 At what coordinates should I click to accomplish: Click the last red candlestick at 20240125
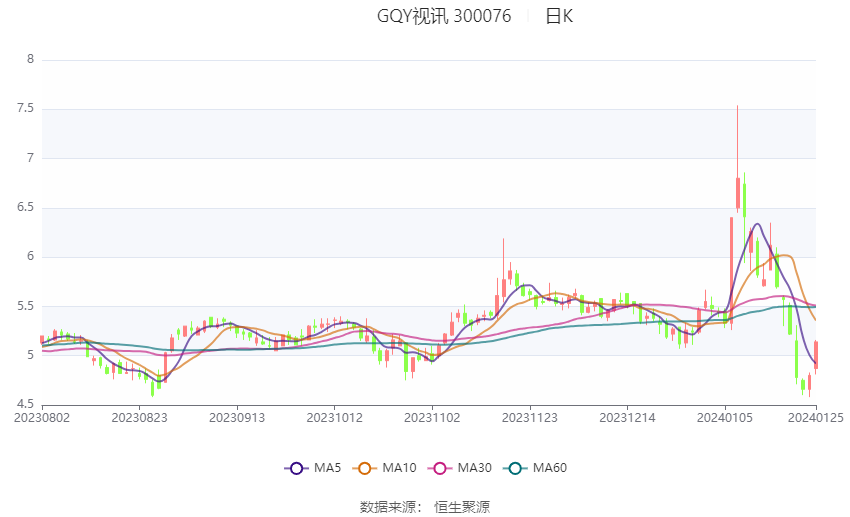tap(816, 356)
